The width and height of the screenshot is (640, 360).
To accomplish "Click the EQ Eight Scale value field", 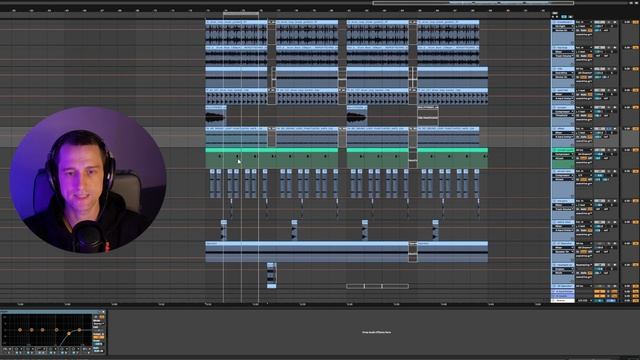I will pos(98,344).
